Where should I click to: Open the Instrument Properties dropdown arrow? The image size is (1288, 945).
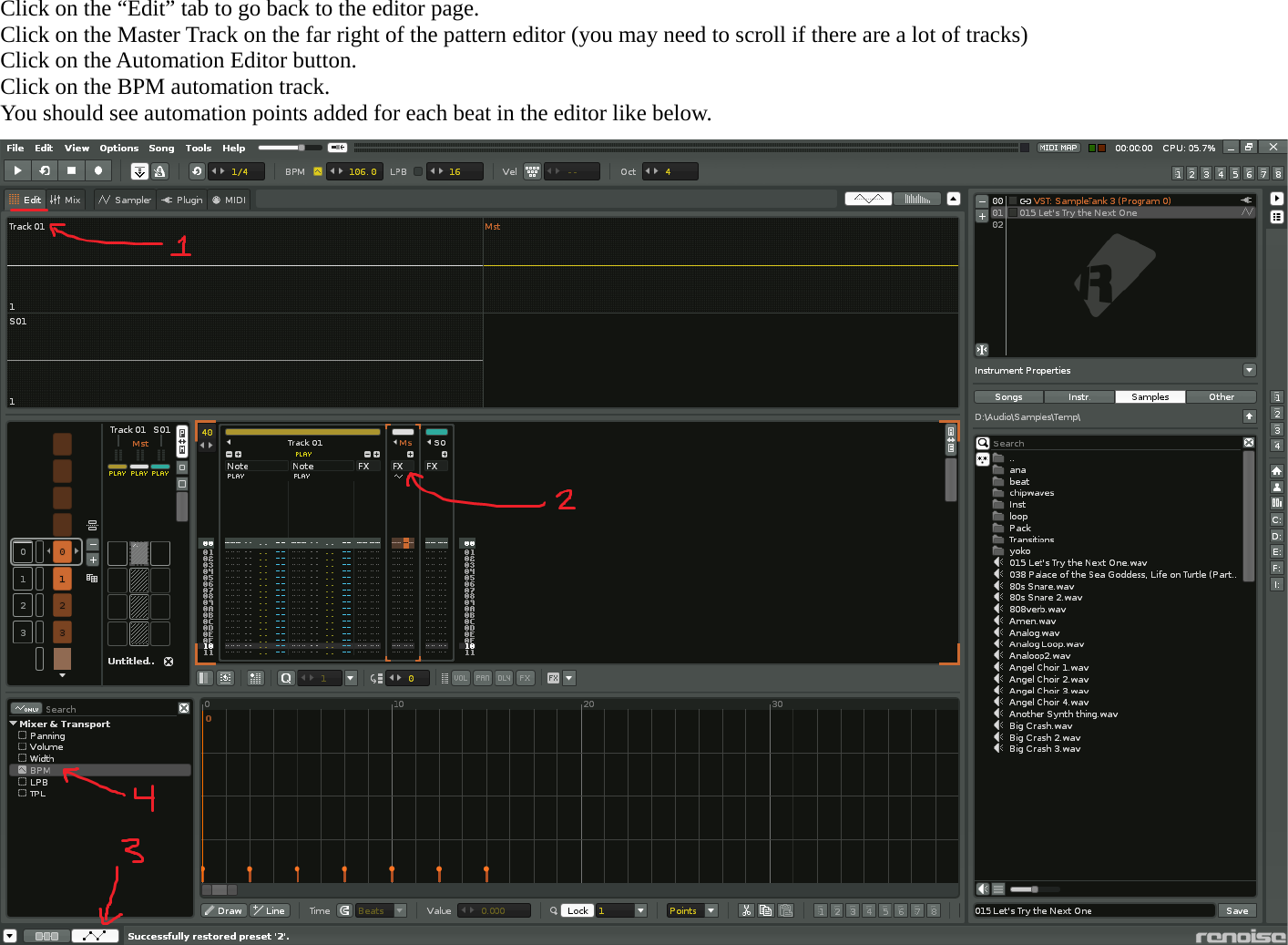pyautogui.click(x=1249, y=370)
